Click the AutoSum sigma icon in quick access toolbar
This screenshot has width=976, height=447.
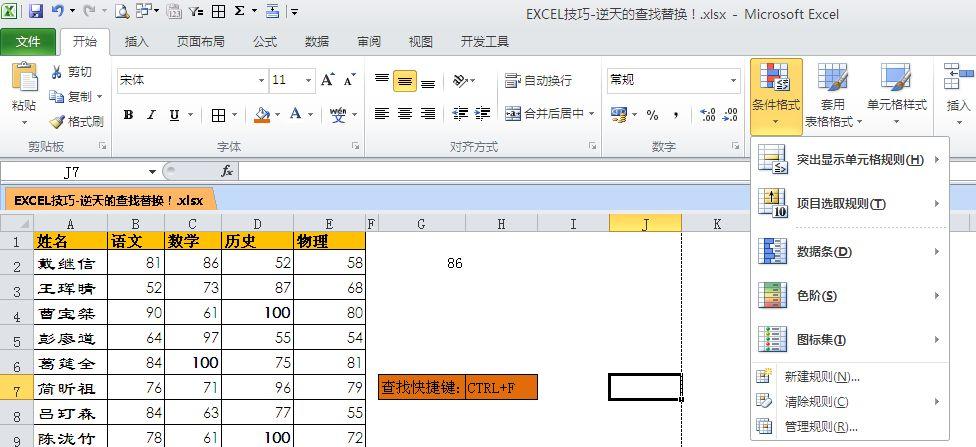pyautogui.click(x=240, y=11)
